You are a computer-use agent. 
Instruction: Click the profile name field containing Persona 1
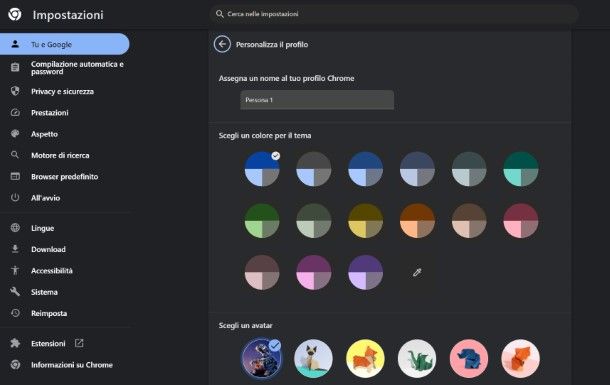pyautogui.click(x=317, y=100)
